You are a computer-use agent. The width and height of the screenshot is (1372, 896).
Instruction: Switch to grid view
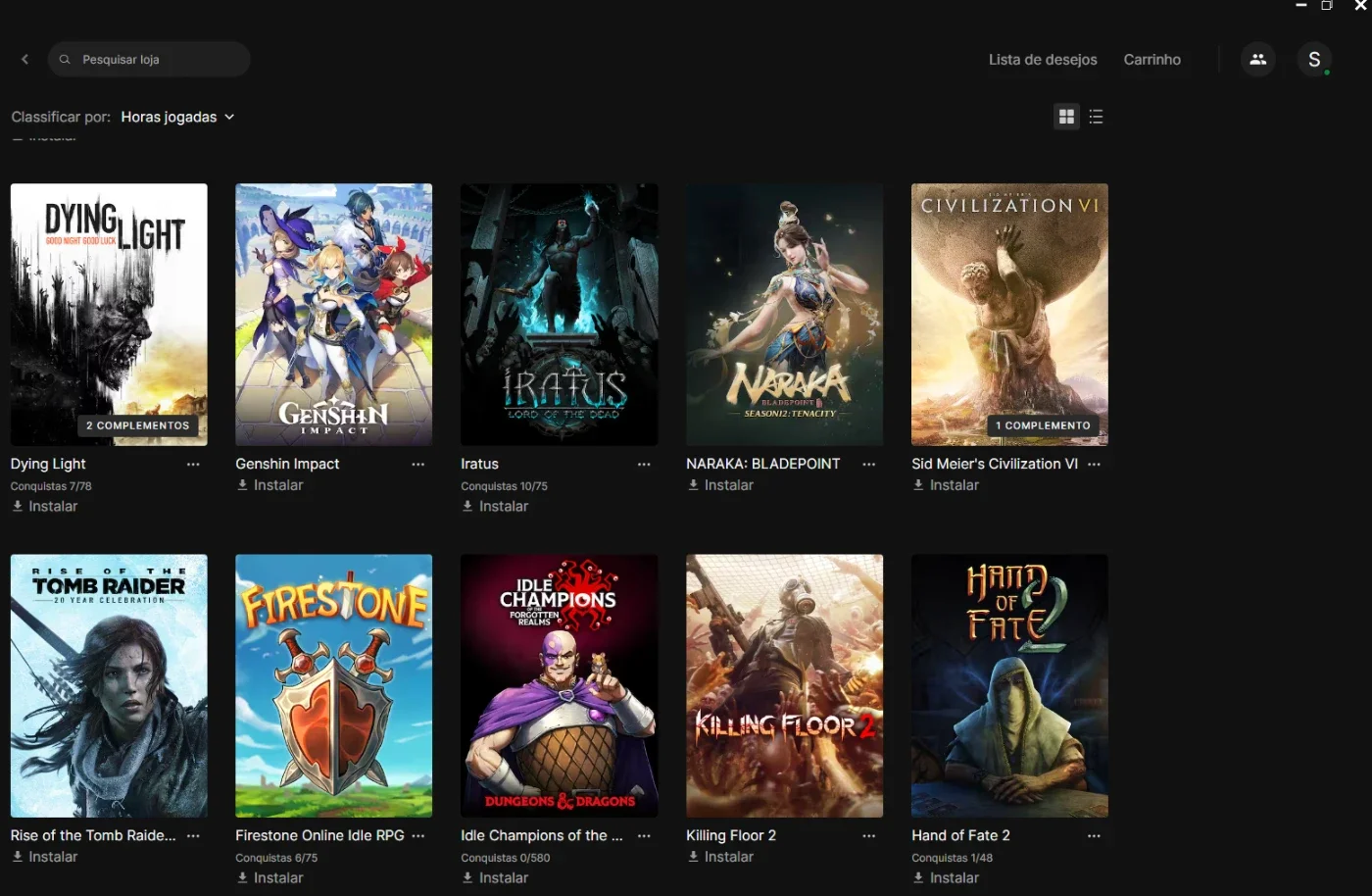pyautogui.click(x=1066, y=117)
